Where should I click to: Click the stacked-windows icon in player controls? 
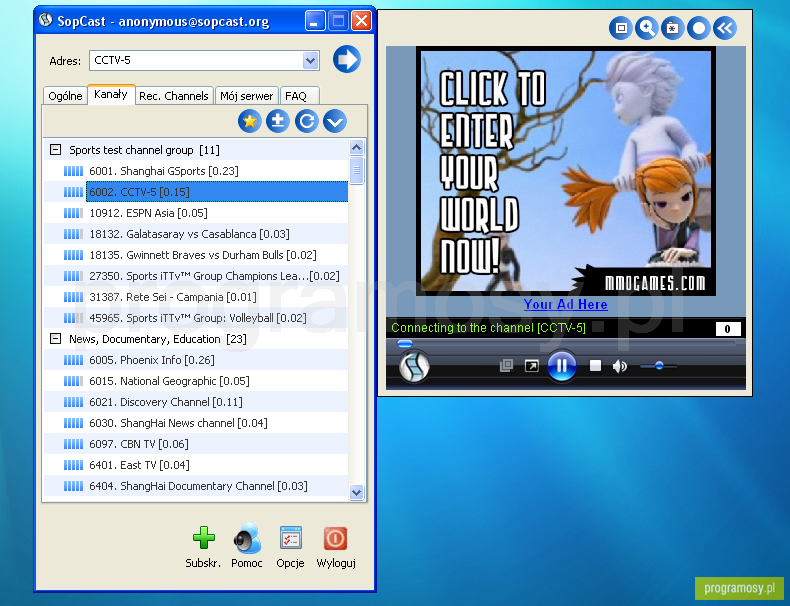(x=506, y=366)
